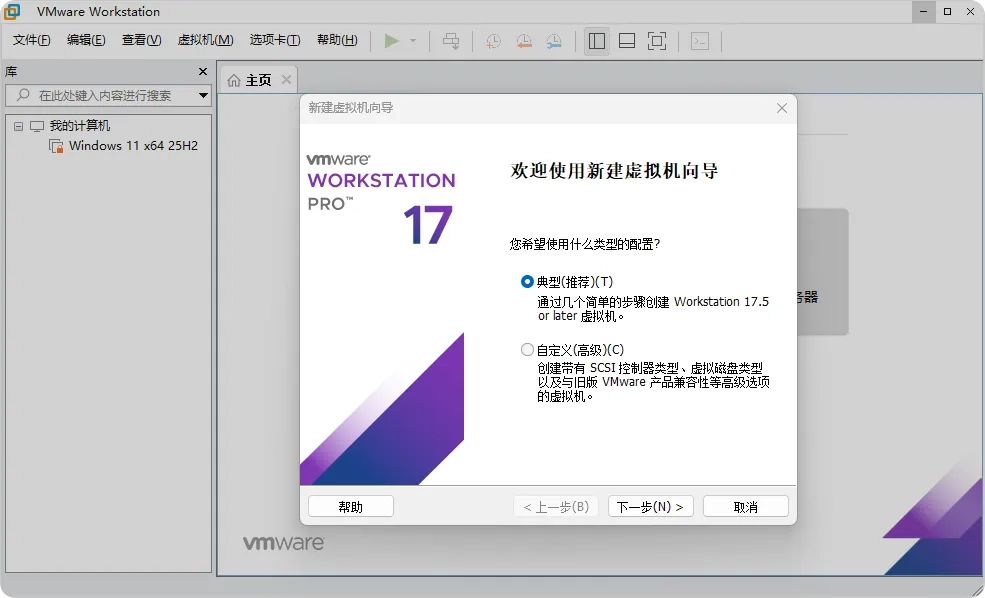Click the green power on (play) toolbar icon
The height and width of the screenshot is (598, 985).
coord(391,41)
